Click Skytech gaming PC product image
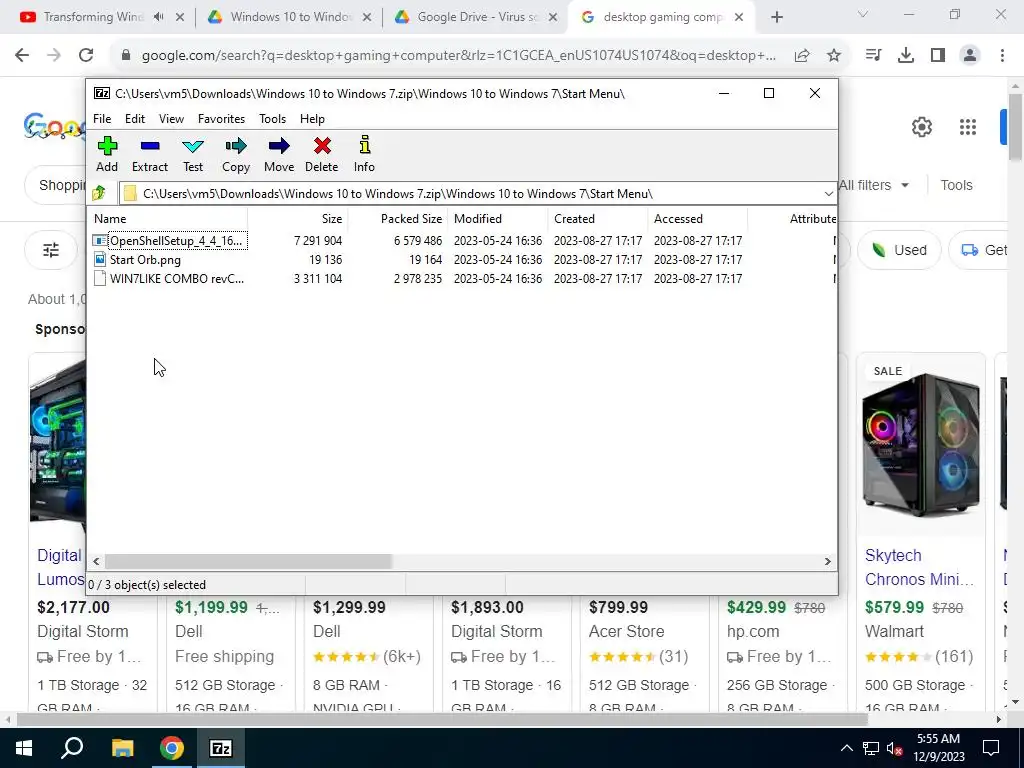This screenshot has height=768, width=1024. click(x=921, y=445)
